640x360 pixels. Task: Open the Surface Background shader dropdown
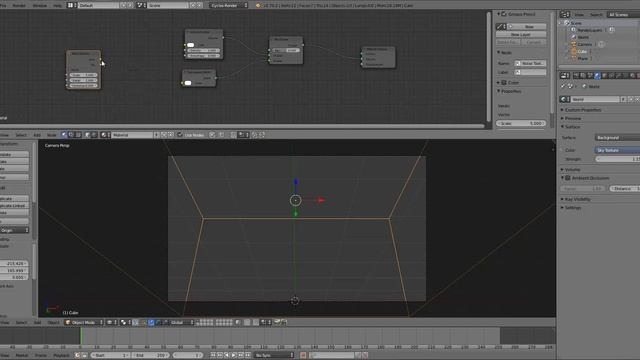(617, 138)
